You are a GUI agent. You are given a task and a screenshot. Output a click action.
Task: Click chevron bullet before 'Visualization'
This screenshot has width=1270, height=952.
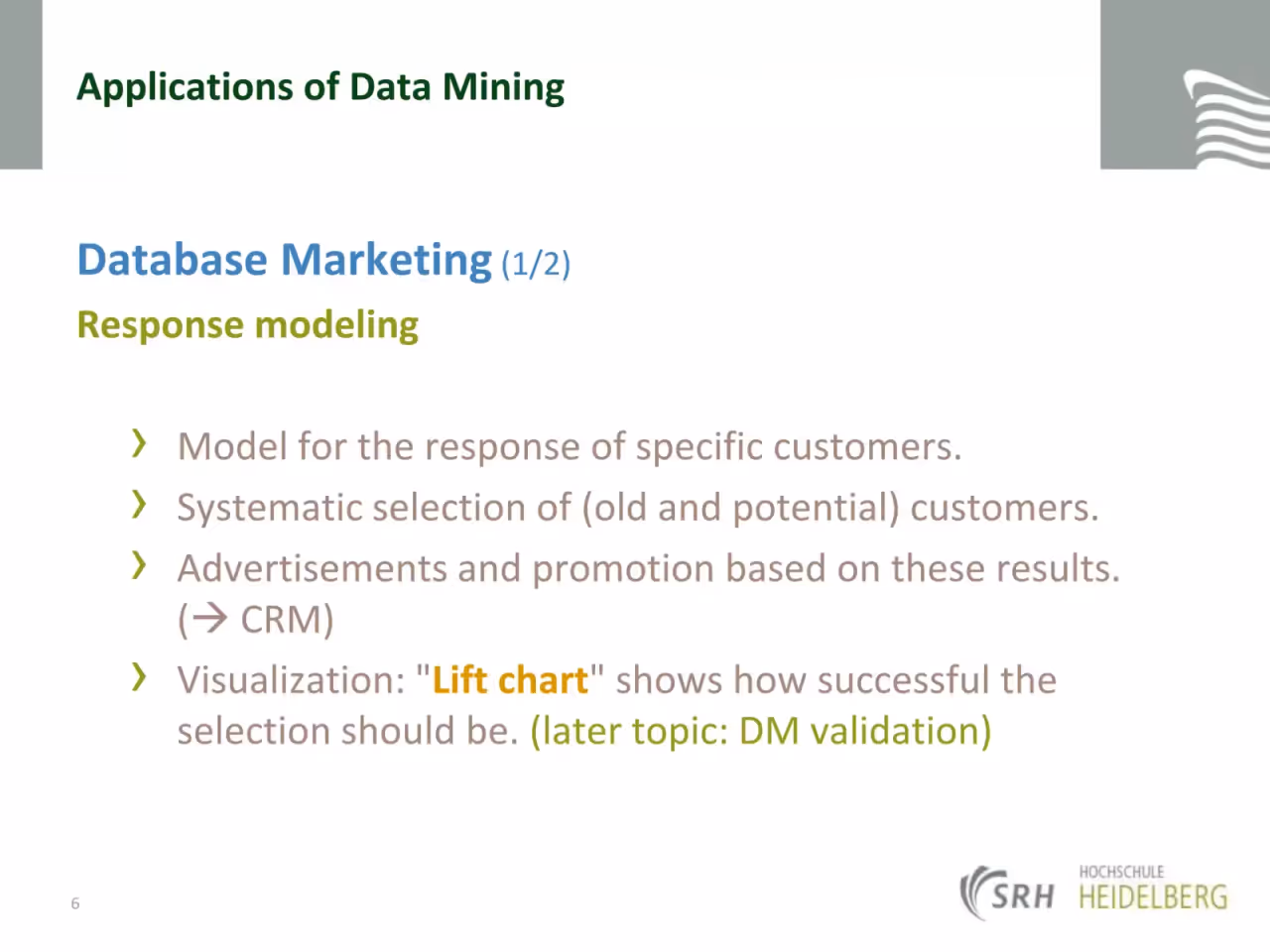point(140,676)
